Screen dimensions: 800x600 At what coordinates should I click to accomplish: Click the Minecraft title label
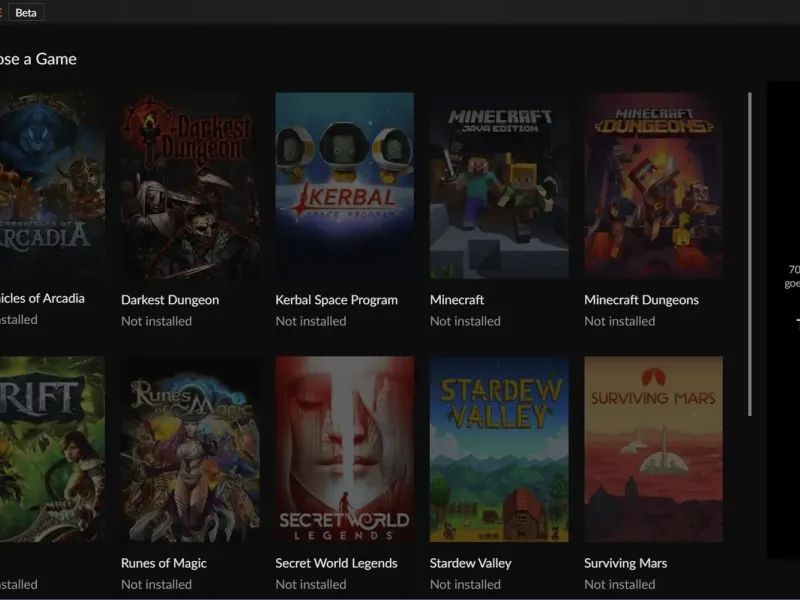(457, 300)
